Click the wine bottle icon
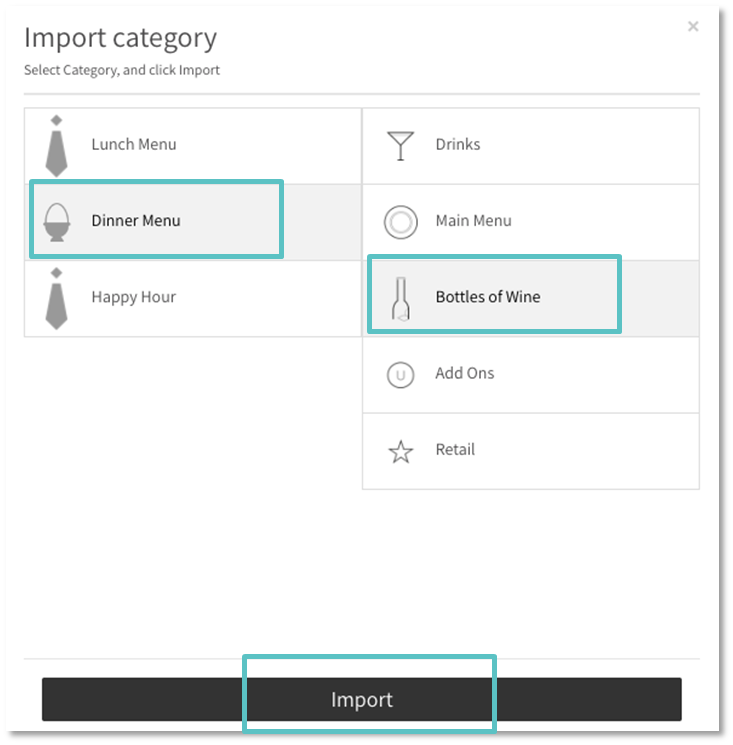Image resolution: width=733 pixels, height=745 pixels. (400, 297)
